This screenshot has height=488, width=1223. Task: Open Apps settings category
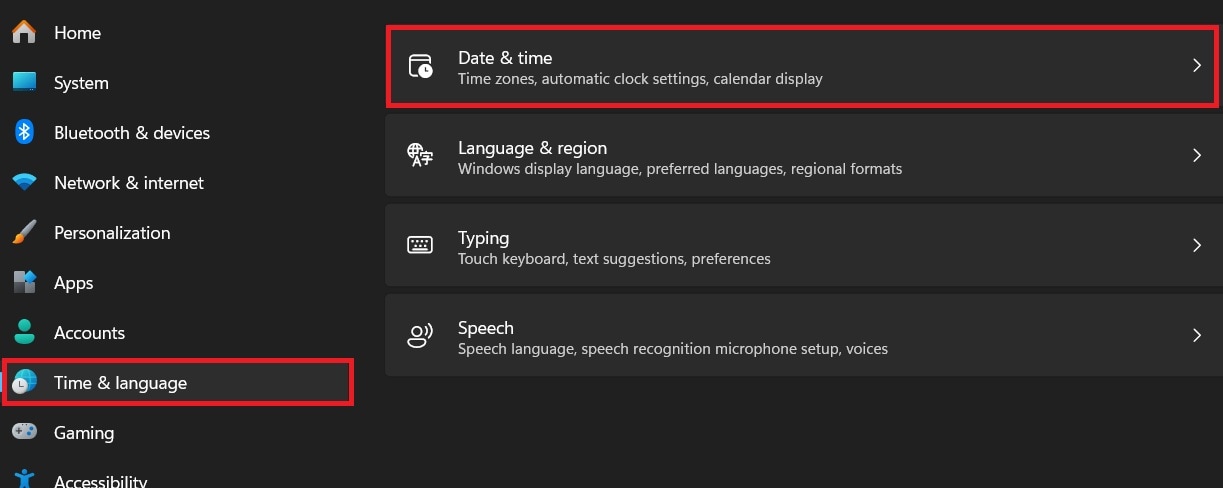coord(73,284)
